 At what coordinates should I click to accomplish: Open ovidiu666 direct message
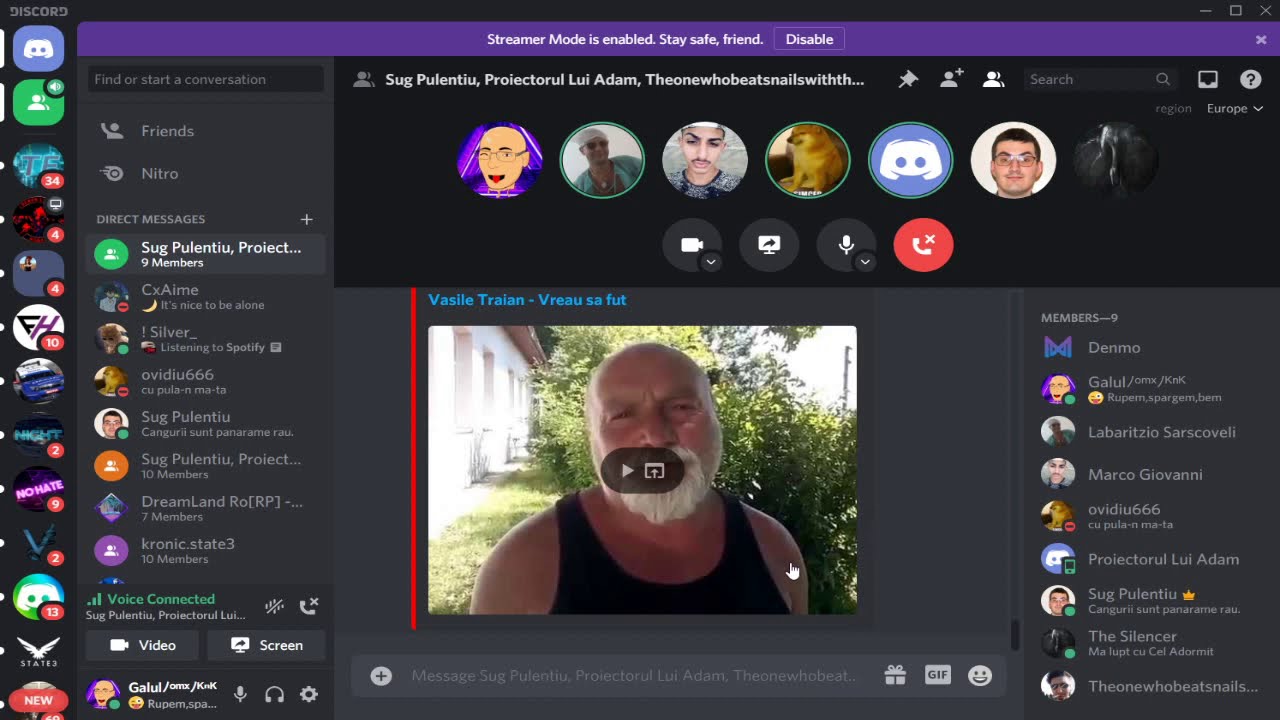(x=206, y=381)
